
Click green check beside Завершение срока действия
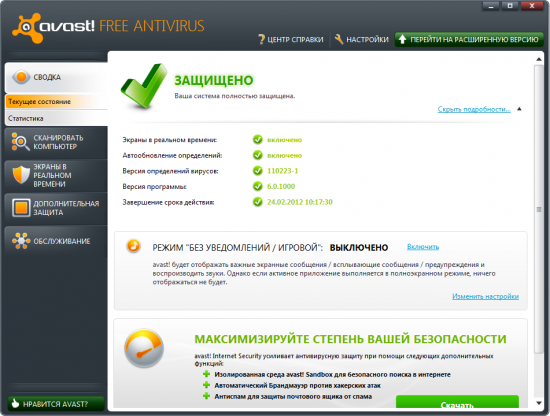[x=258, y=202]
